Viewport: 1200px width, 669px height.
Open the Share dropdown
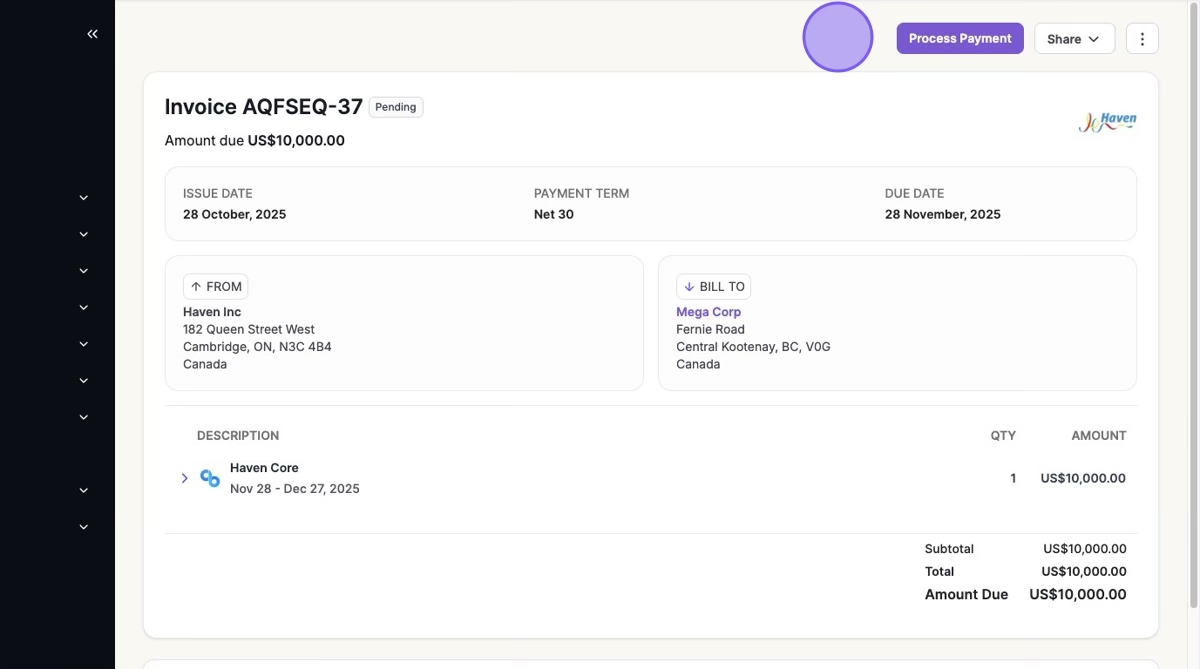(1074, 39)
